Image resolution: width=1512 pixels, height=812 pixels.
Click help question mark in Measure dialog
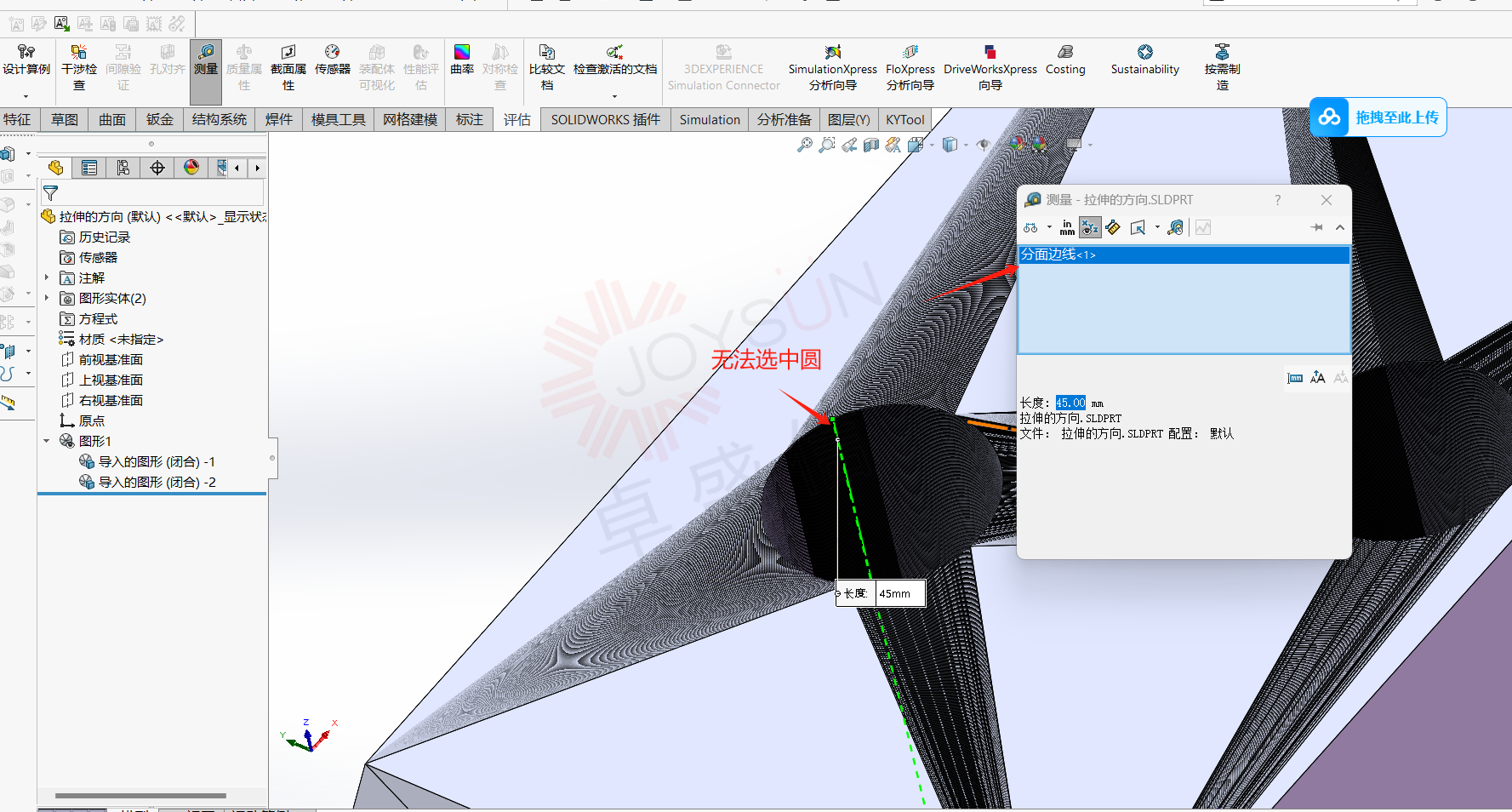(x=1277, y=200)
